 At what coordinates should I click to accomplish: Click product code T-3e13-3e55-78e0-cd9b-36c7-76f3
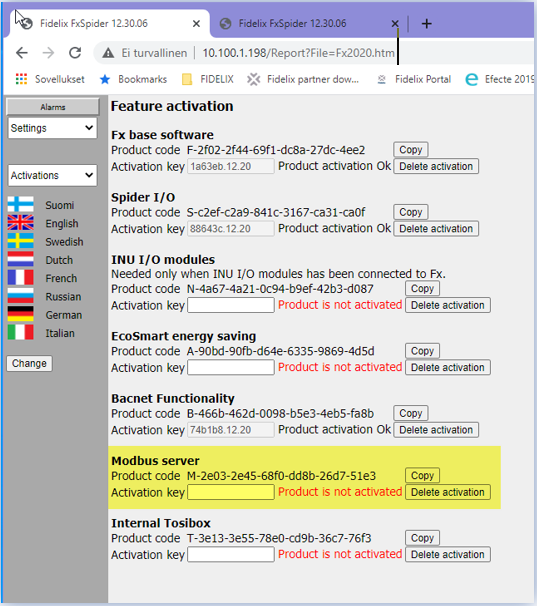[x=279, y=538]
